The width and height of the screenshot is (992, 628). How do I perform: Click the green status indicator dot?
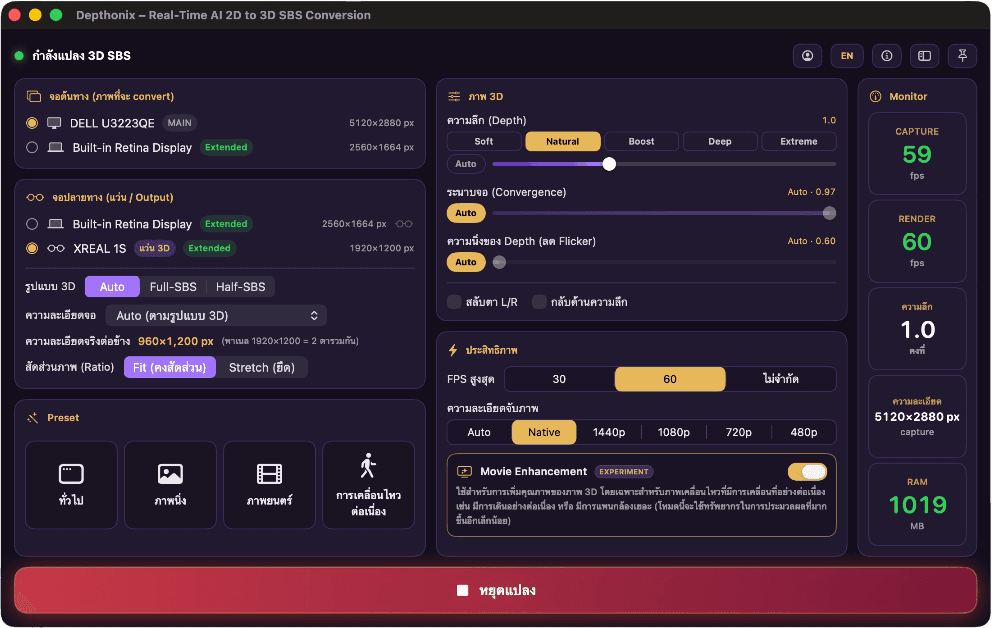coord(19,56)
